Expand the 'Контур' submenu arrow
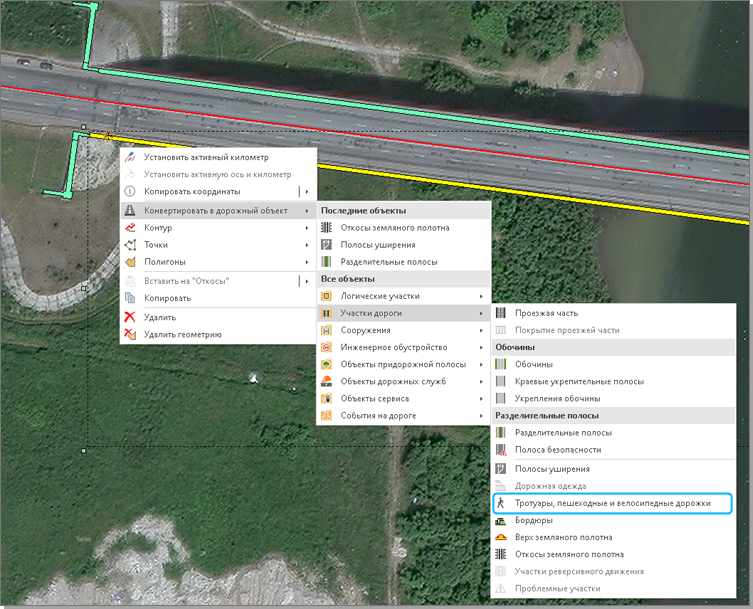 click(x=307, y=228)
